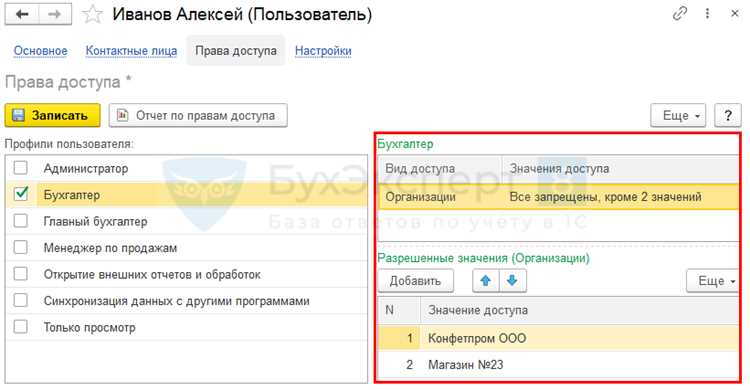Go to Настройки tab
750x390 pixels.
[x=323, y=51]
